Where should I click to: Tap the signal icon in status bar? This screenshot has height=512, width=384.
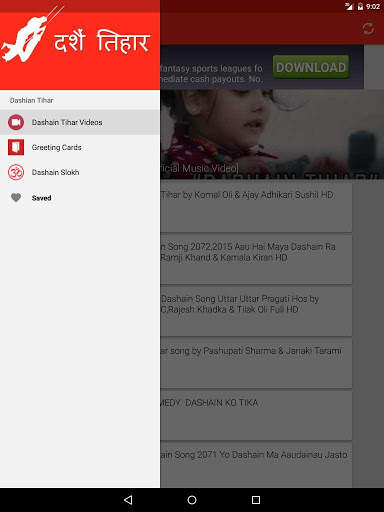(x=349, y=6)
